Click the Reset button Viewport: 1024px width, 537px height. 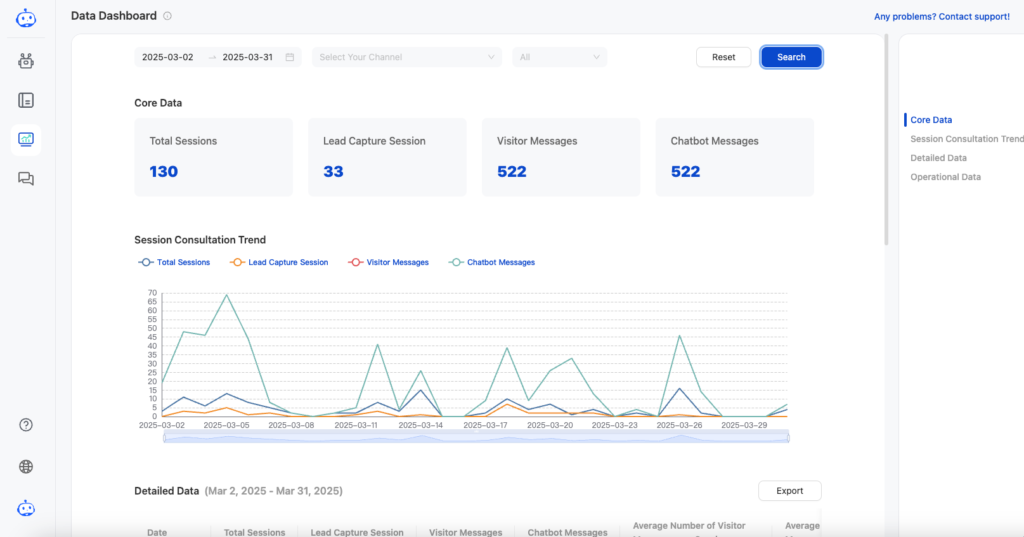click(x=724, y=57)
